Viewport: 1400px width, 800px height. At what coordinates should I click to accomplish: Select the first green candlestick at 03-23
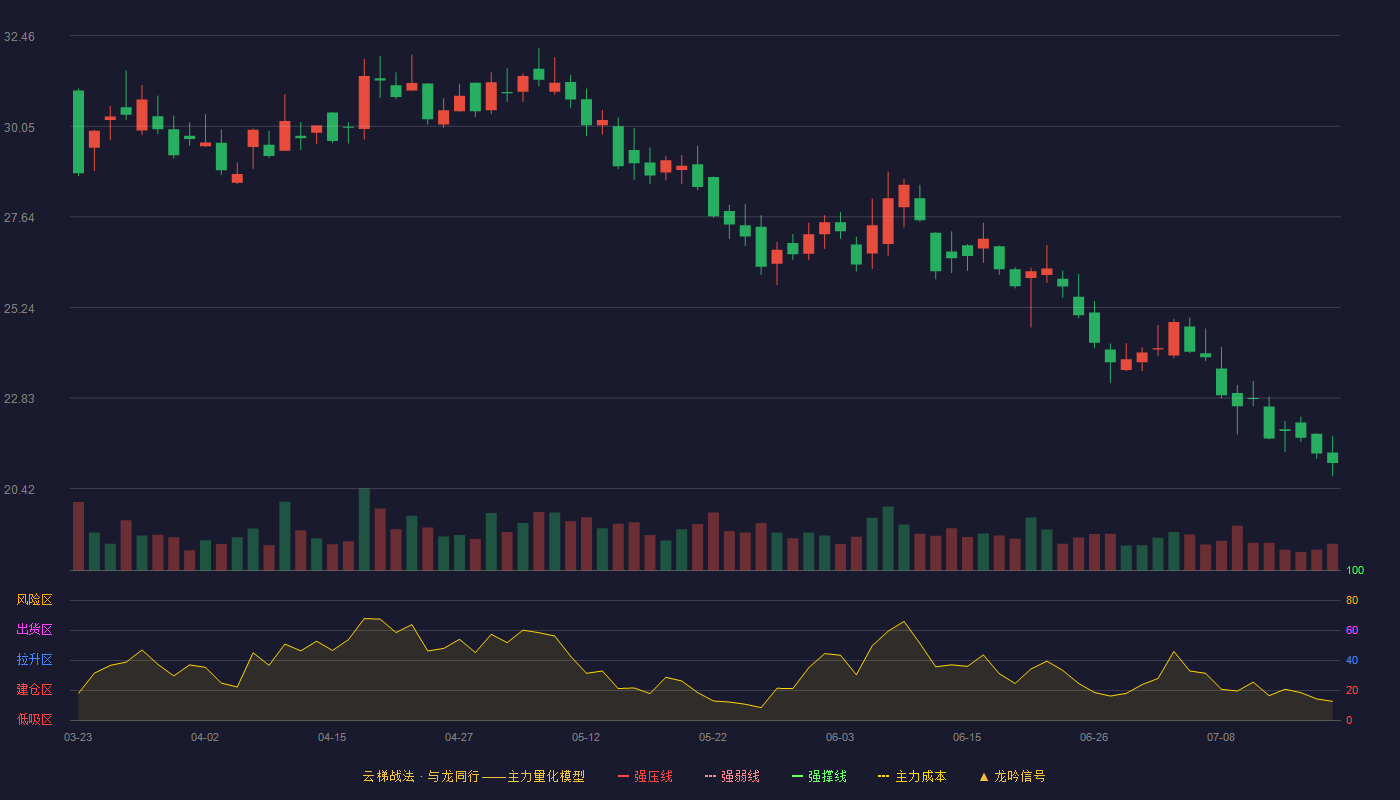[78, 132]
